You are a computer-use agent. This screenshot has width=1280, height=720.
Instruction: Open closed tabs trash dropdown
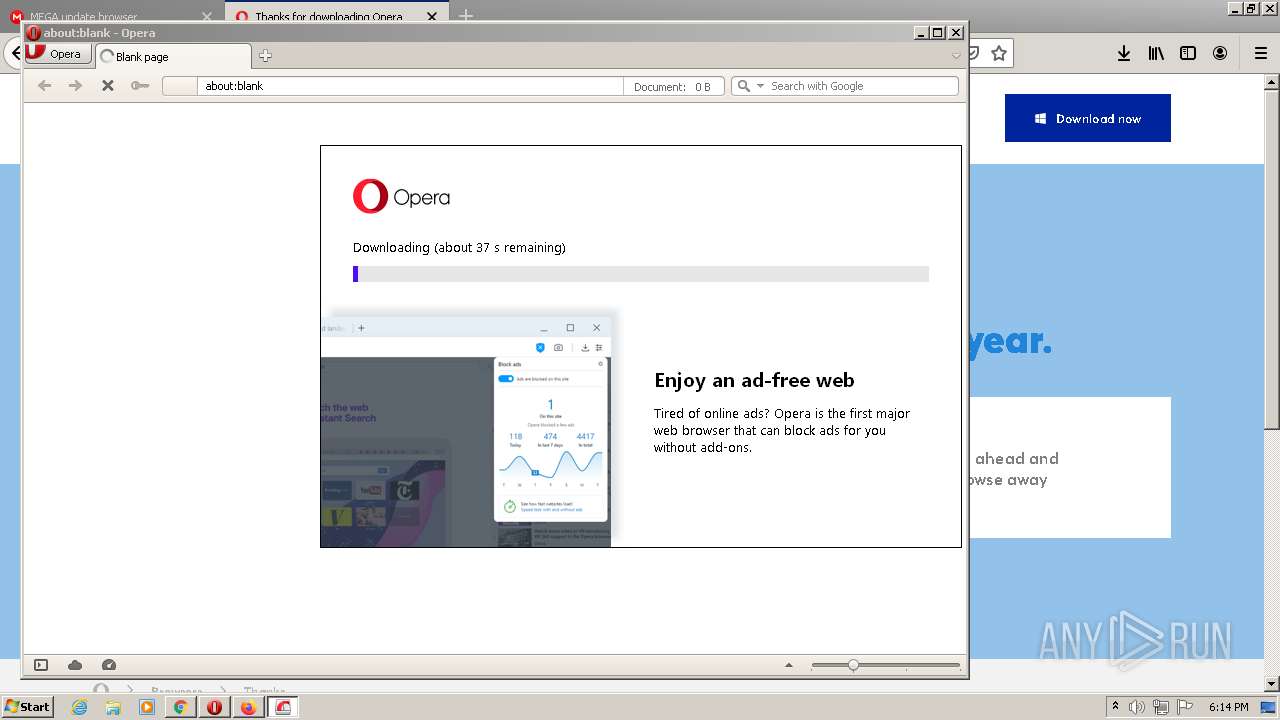click(956, 56)
